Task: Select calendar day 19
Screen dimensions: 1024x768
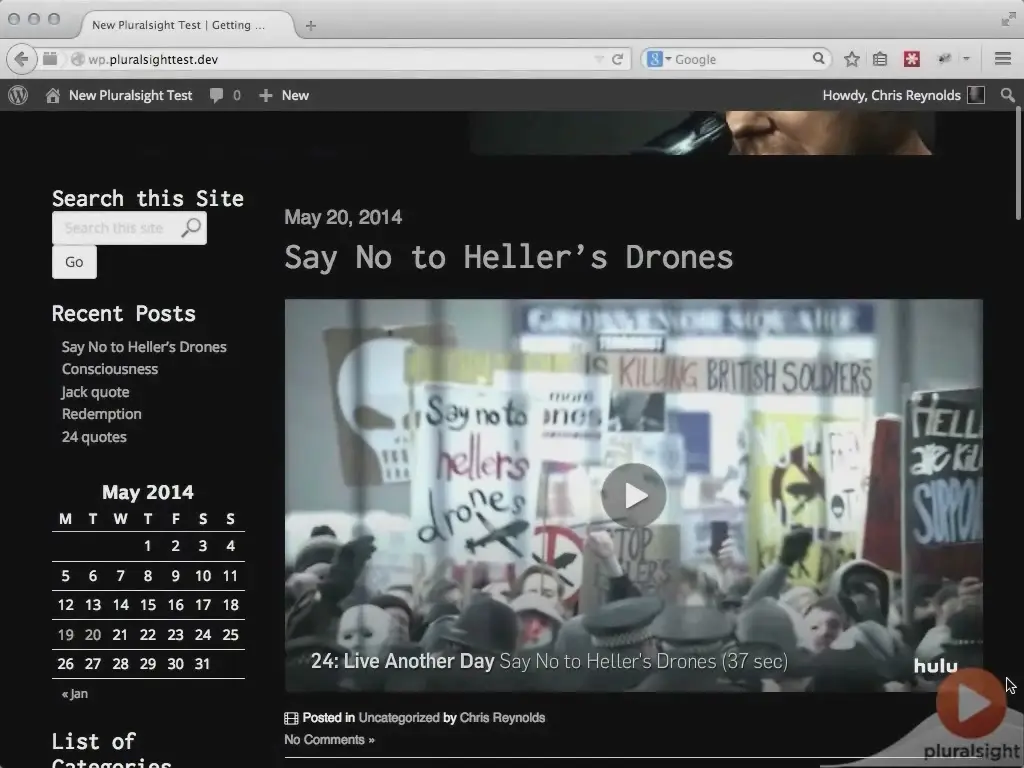Action: 65,635
